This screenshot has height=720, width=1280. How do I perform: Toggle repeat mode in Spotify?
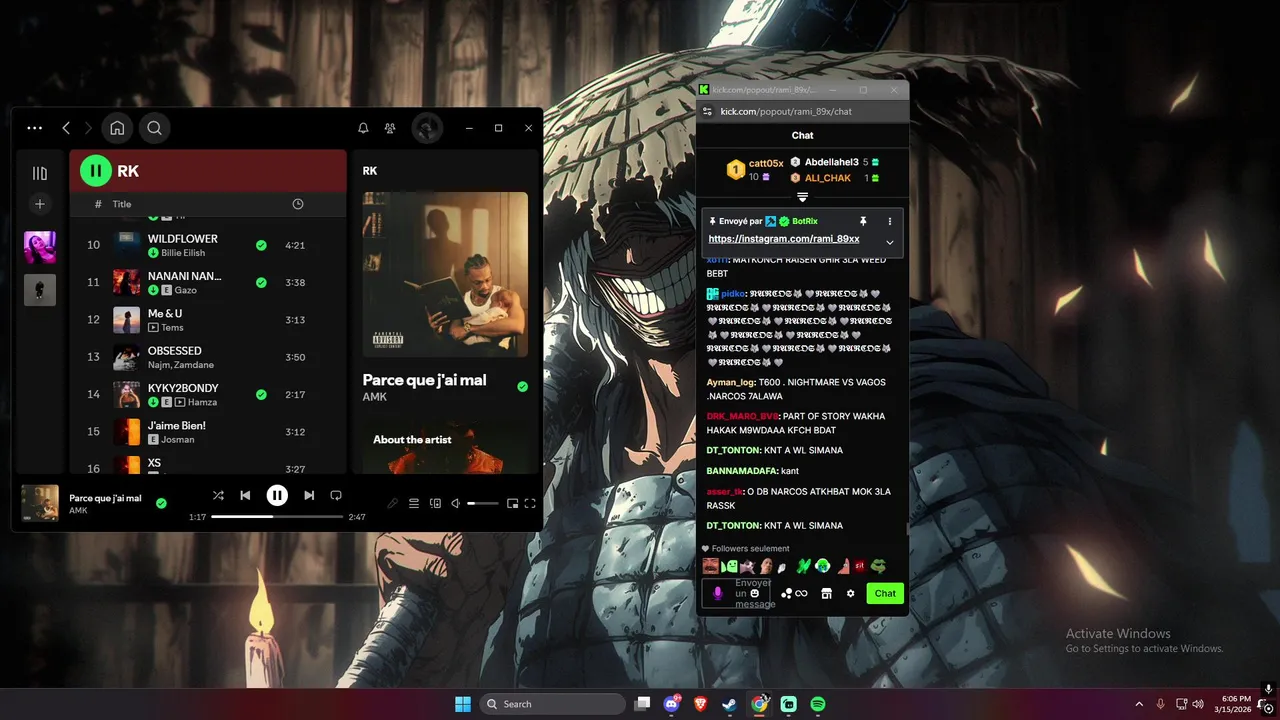[336, 495]
